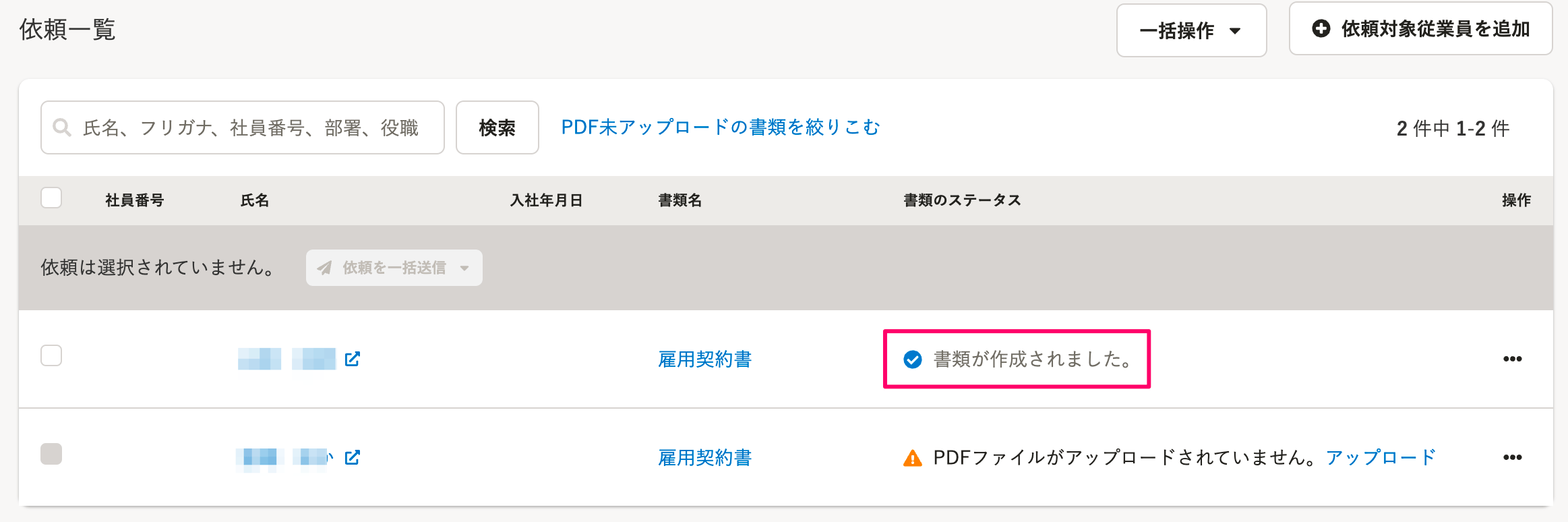Image resolution: width=1568 pixels, height=522 pixels.
Task: Click the アップロード link
Action: click(x=1381, y=457)
